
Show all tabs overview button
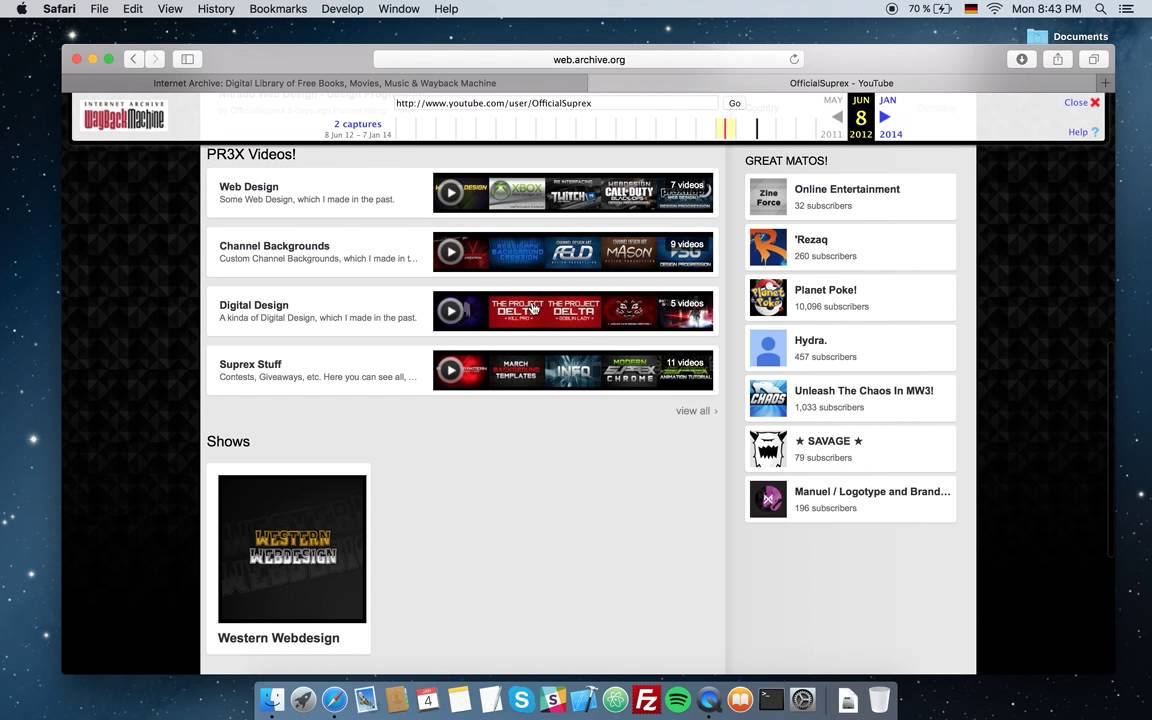pyautogui.click(x=1093, y=59)
